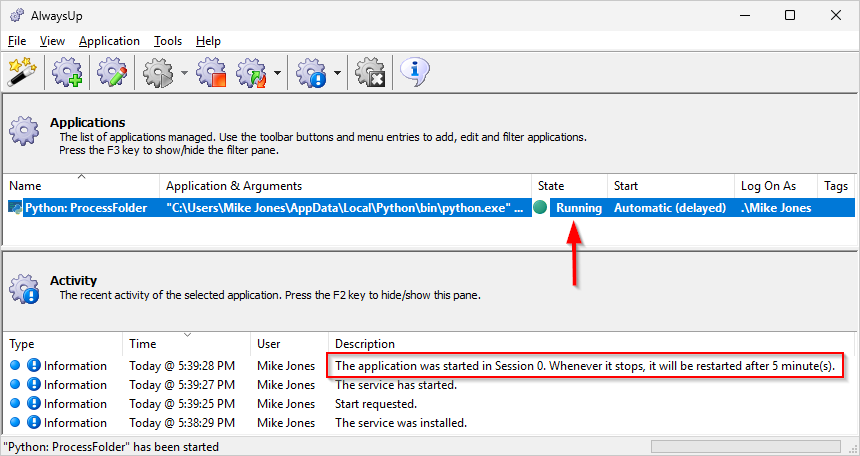Click the User column header in Activity
860x456 pixels.
pos(290,344)
